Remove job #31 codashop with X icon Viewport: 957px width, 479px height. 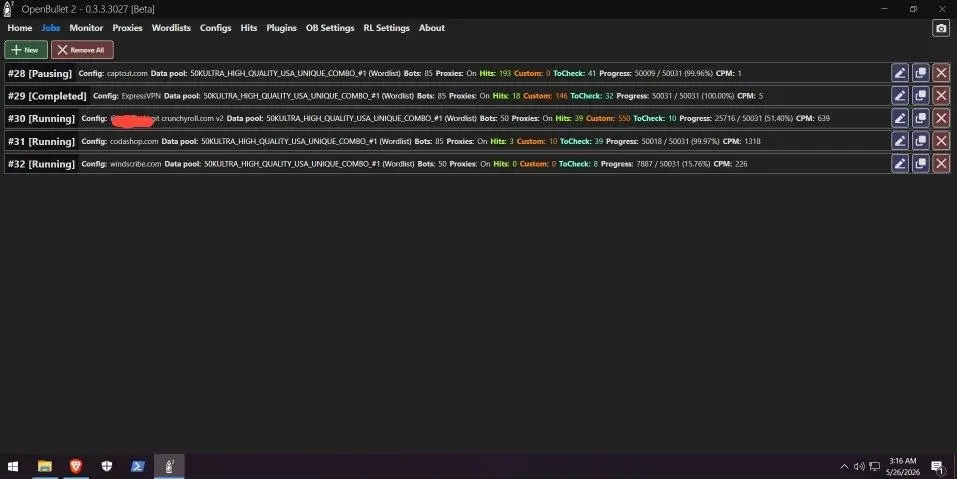[941, 141]
